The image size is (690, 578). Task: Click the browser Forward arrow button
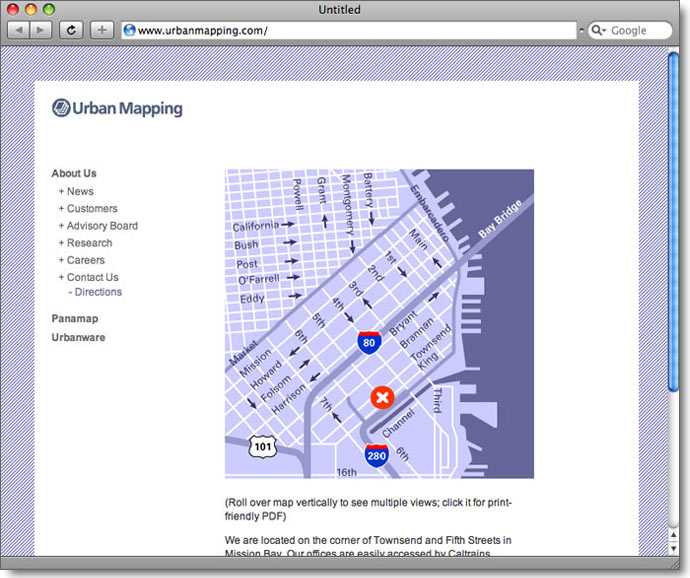pyautogui.click(x=40, y=30)
